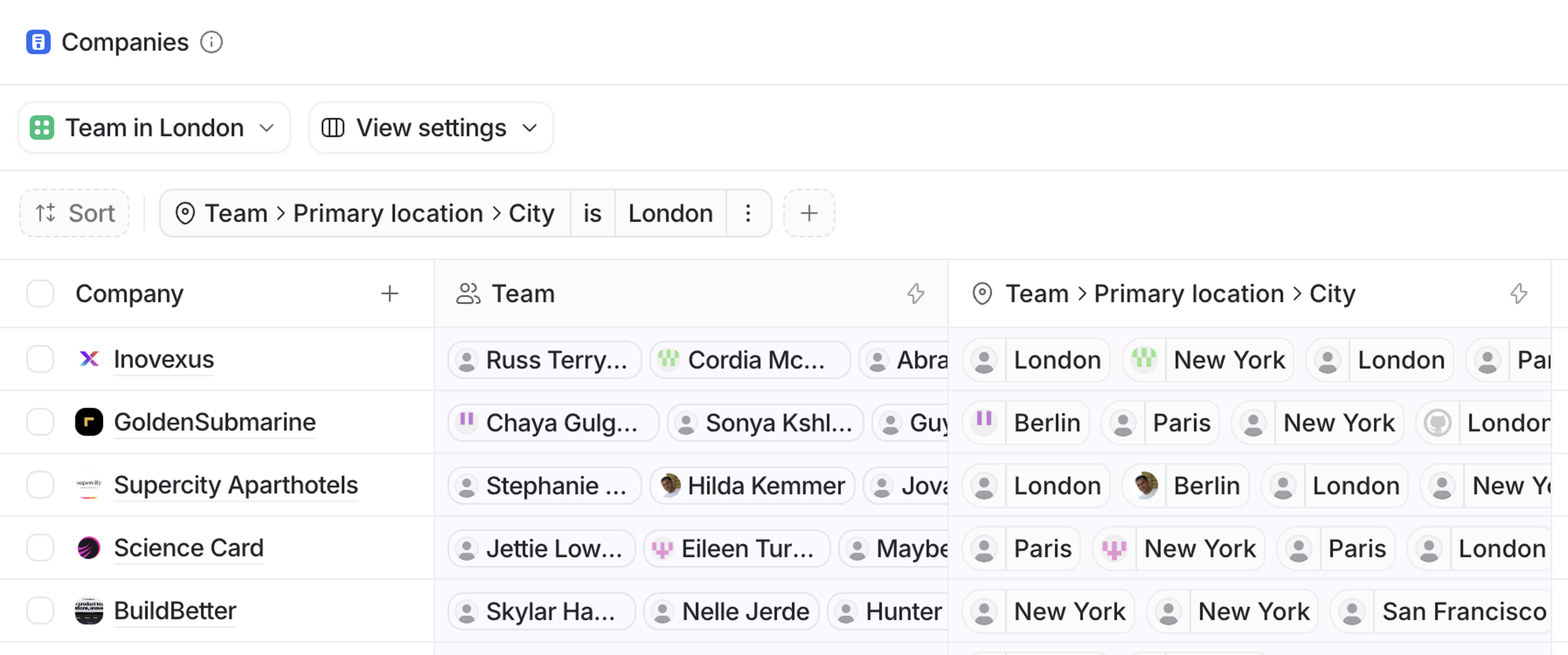Click the Sort button
The width and height of the screenshot is (1568, 655).
74,213
